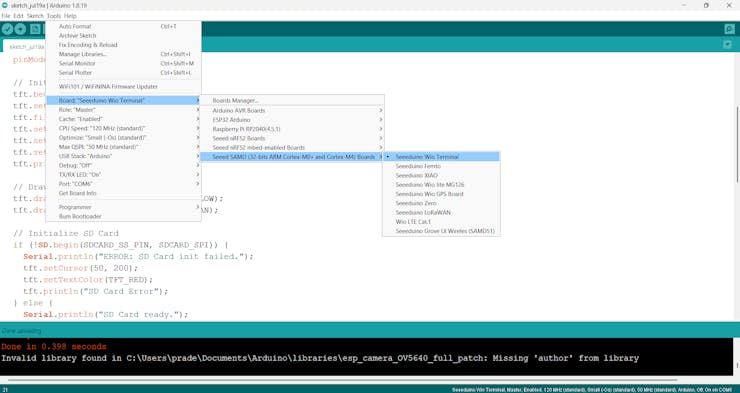This screenshot has width=740, height=393.
Task: Click the Verify checkmark toolbar icon
Action: click(x=7, y=29)
